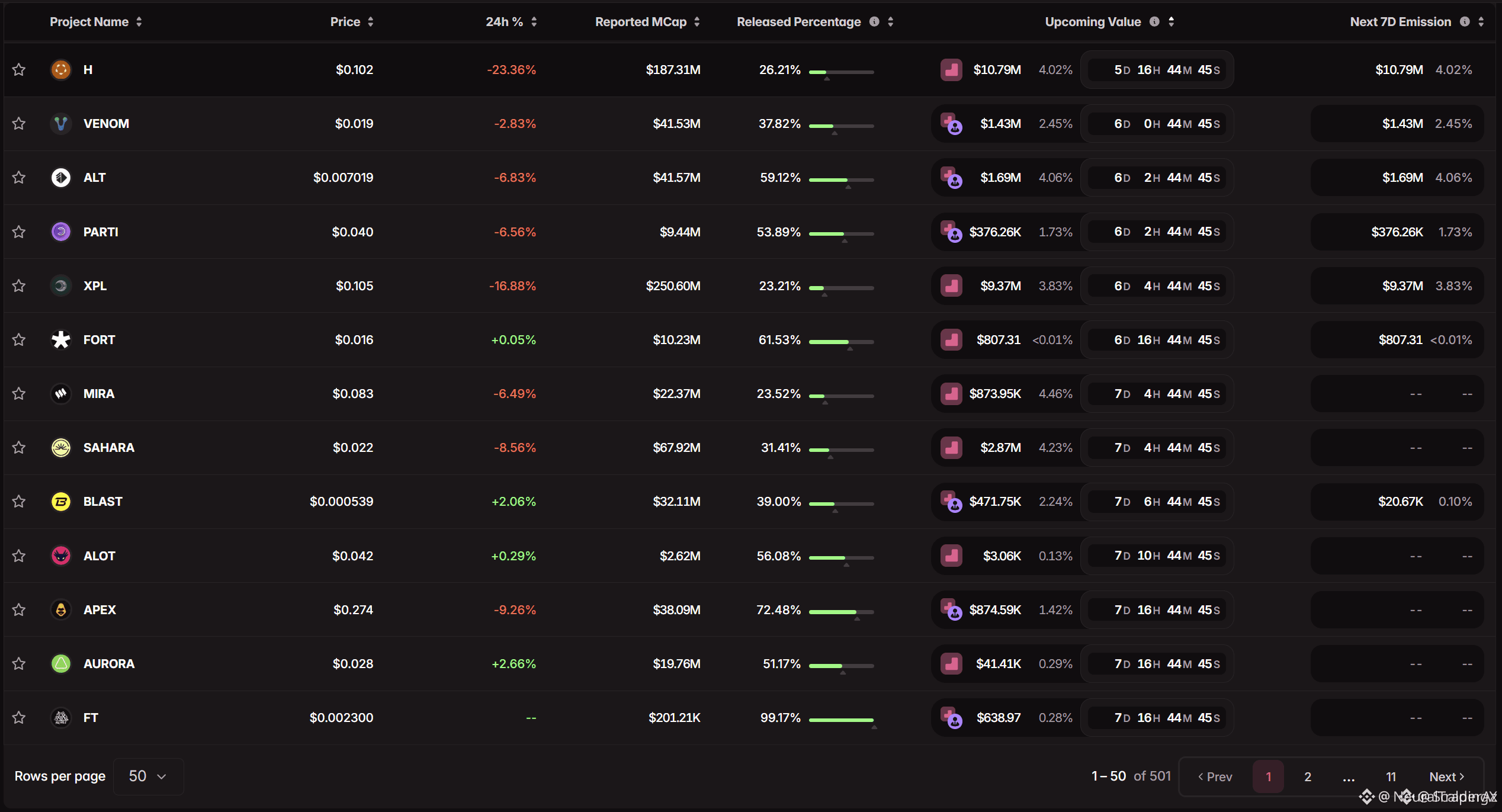Click H unlock countdown timer
Screen dimensions: 1502x812
pos(1157,70)
